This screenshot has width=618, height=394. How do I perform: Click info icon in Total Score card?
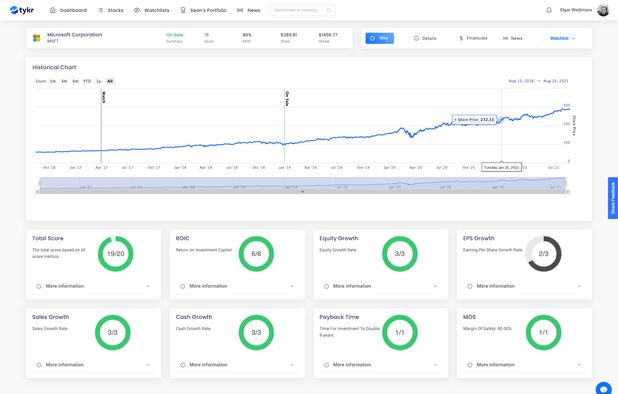point(39,286)
